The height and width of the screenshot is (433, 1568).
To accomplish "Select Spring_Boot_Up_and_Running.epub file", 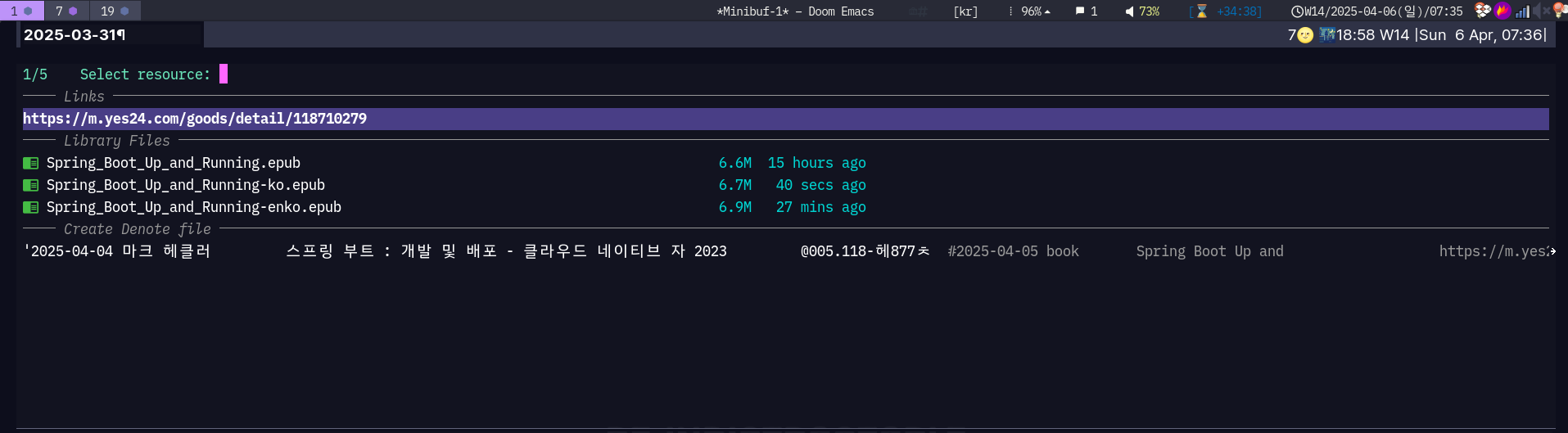I will coord(174,163).
